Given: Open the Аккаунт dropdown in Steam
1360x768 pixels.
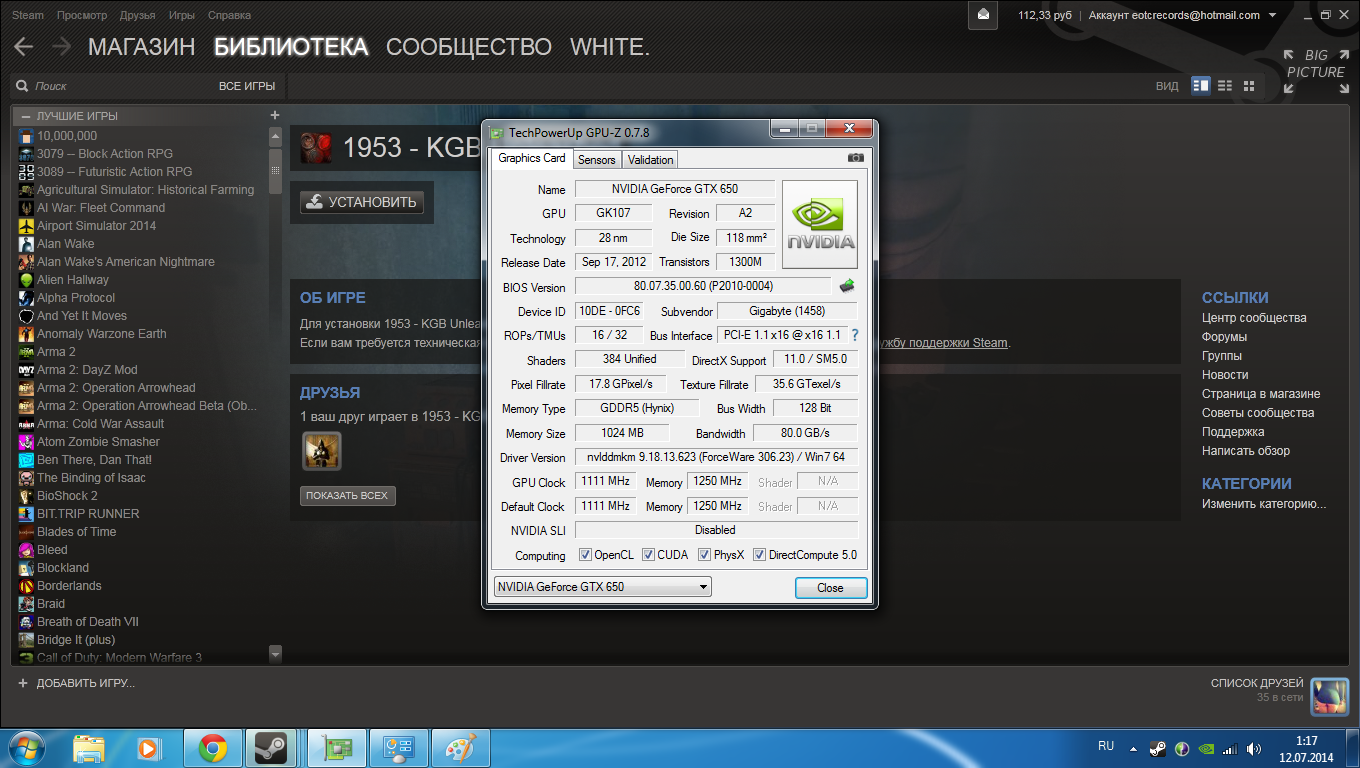Looking at the screenshot, I should pyautogui.click(x=1182, y=15).
